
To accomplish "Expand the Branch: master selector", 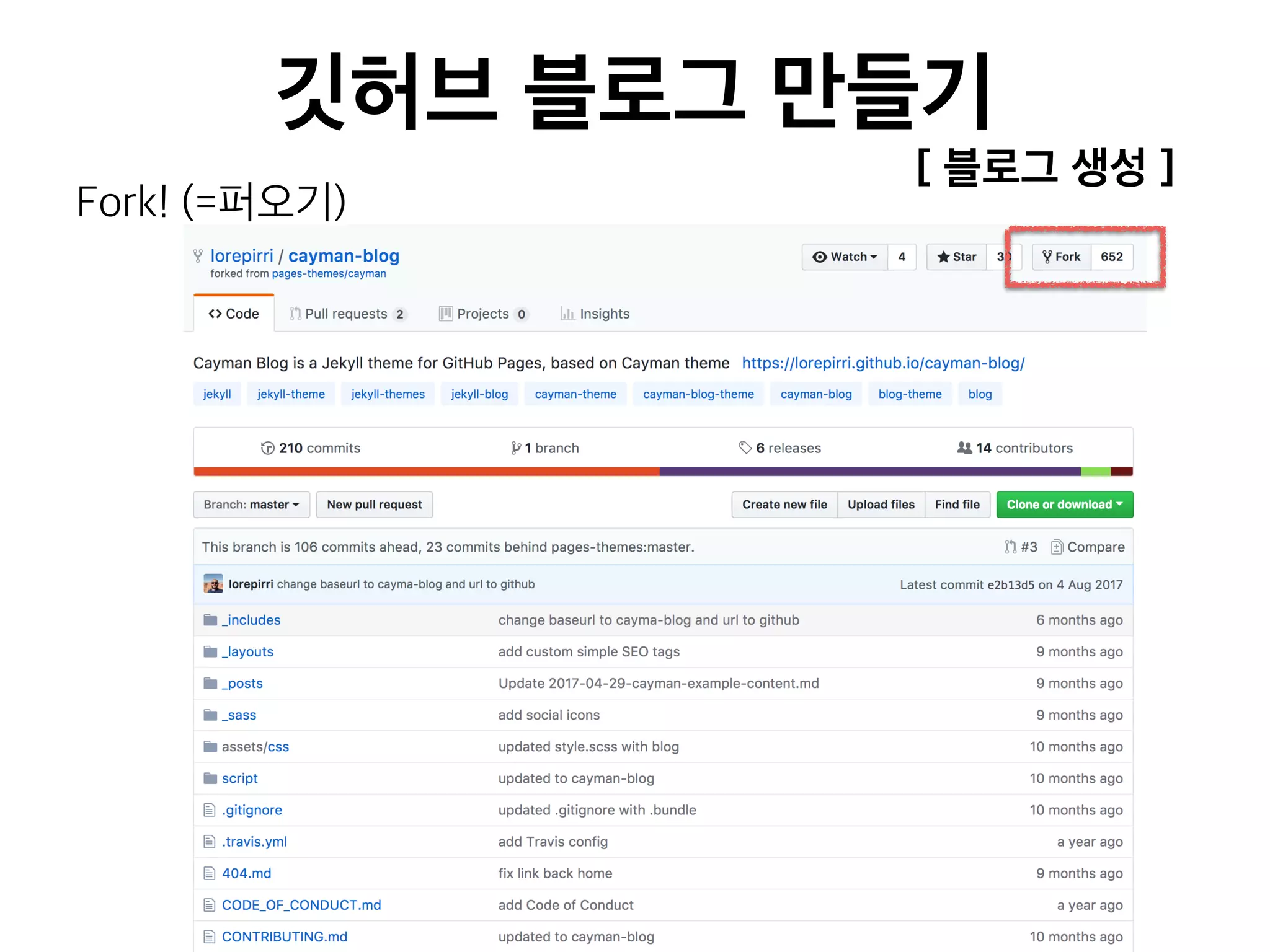I will pyautogui.click(x=251, y=505).
